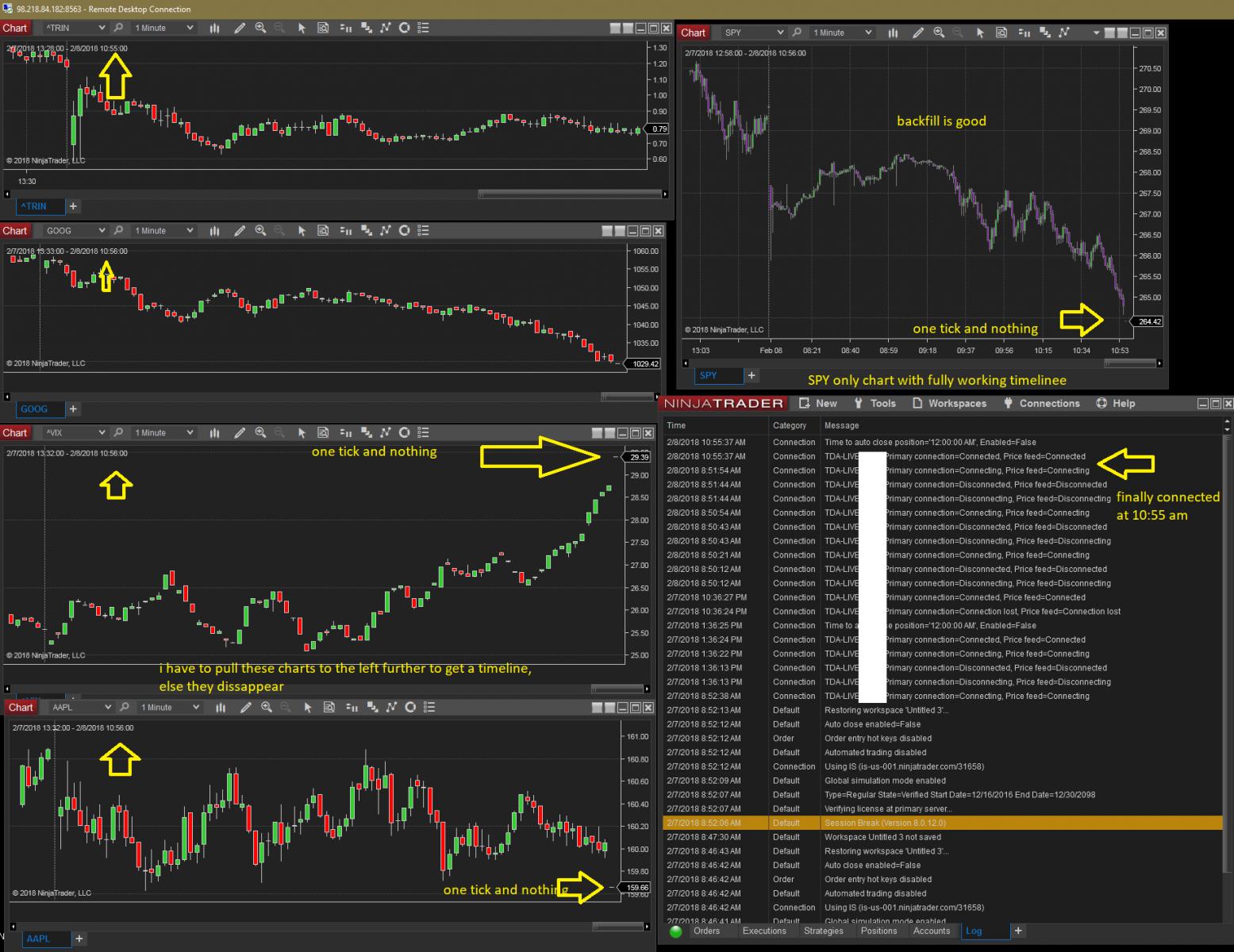Viewport: 1234px width, 952px height.
Task: Open Strategies icon in GOOG chart toolbar
Action: pos(405,231)
